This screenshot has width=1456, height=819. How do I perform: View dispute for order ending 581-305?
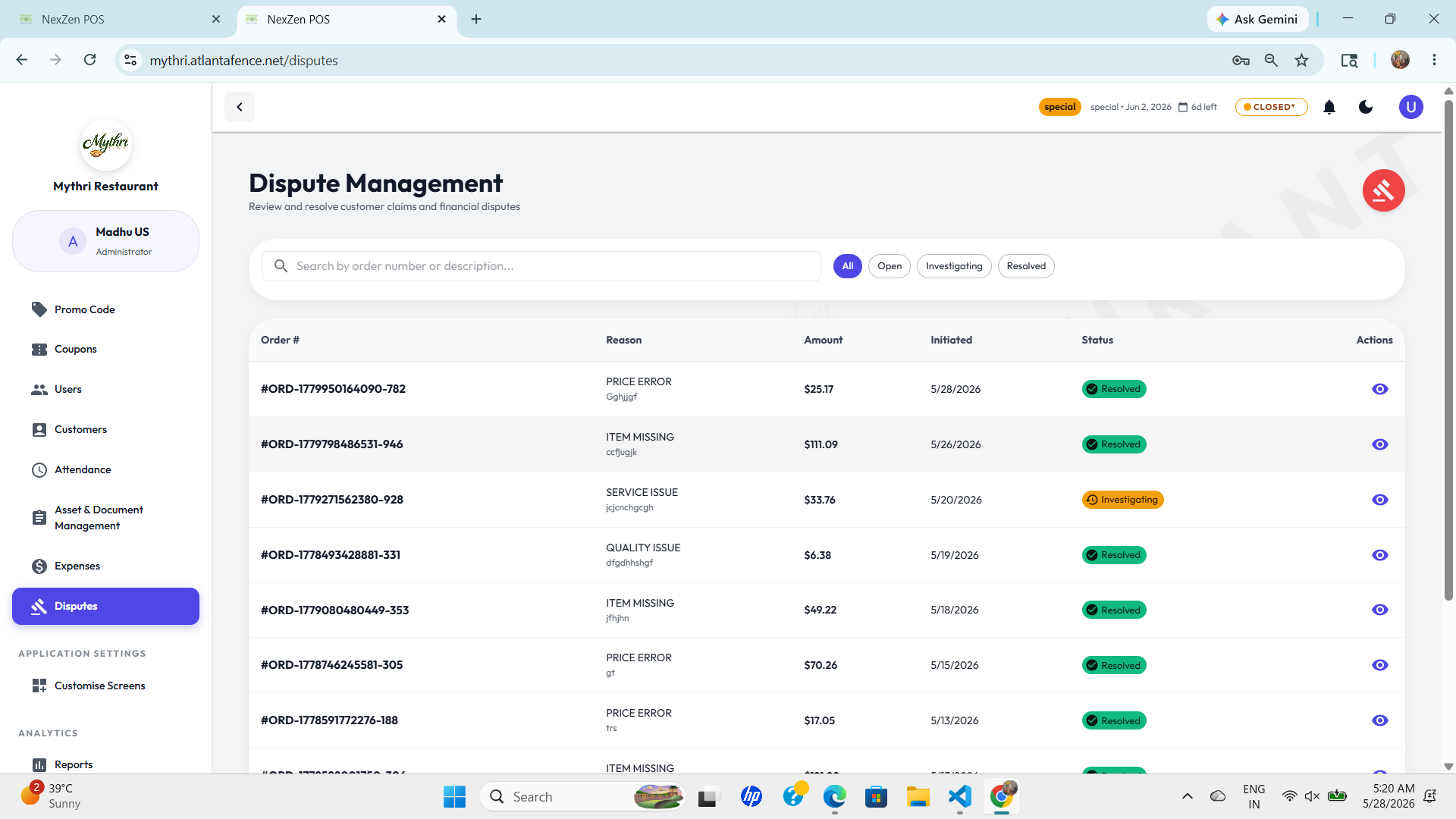click(1379, 665)
